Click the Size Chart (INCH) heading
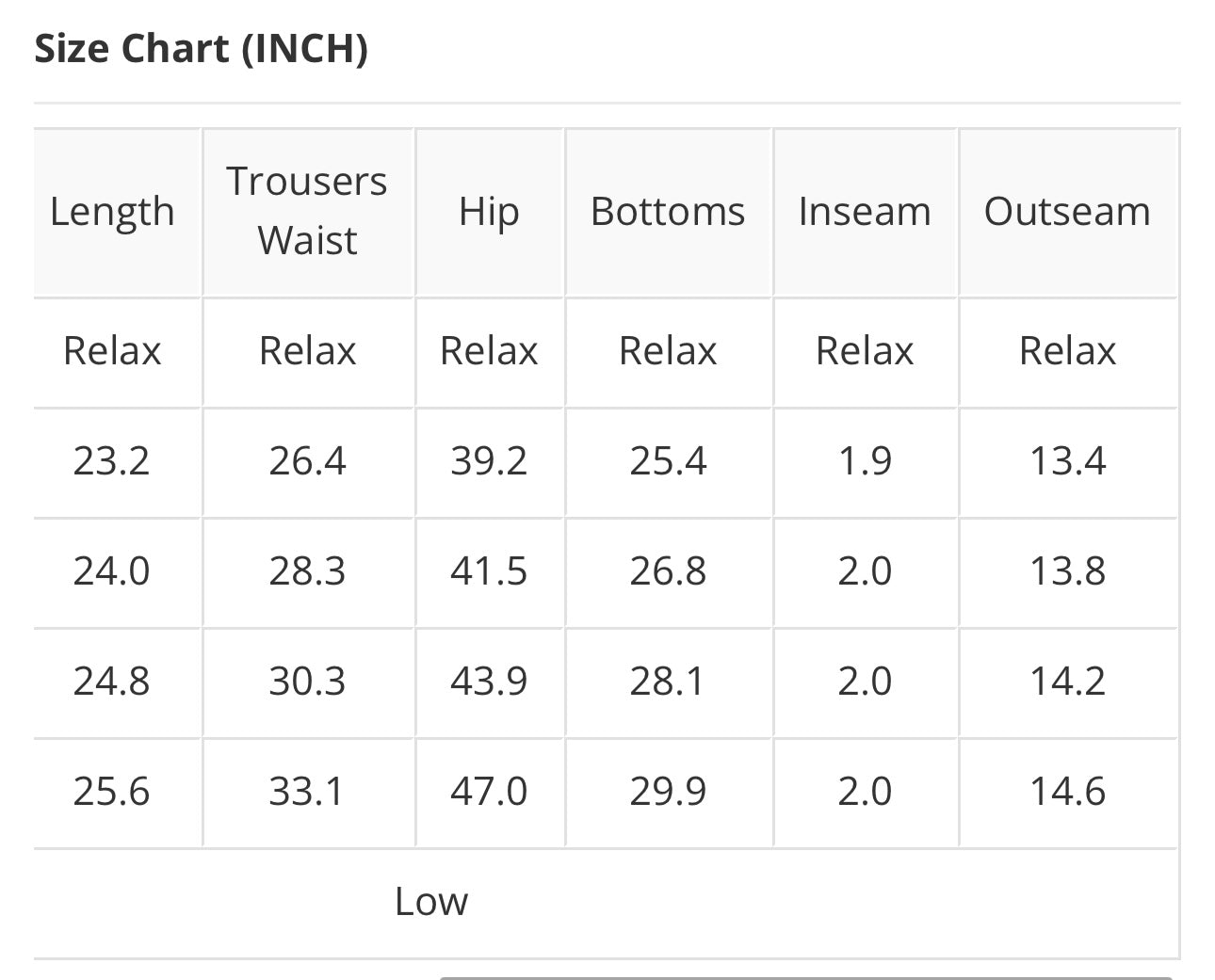This screenshot has height=980, width=1215. point(201,48)
